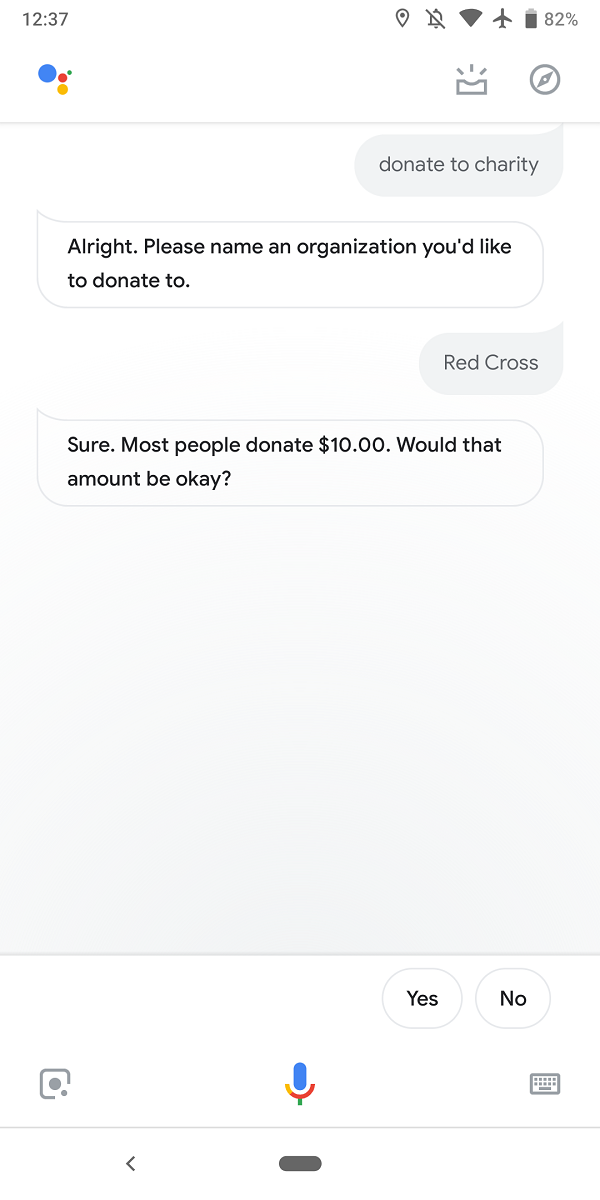Tap the $10.00 donation prompt bubble

(x=290, y=462)
